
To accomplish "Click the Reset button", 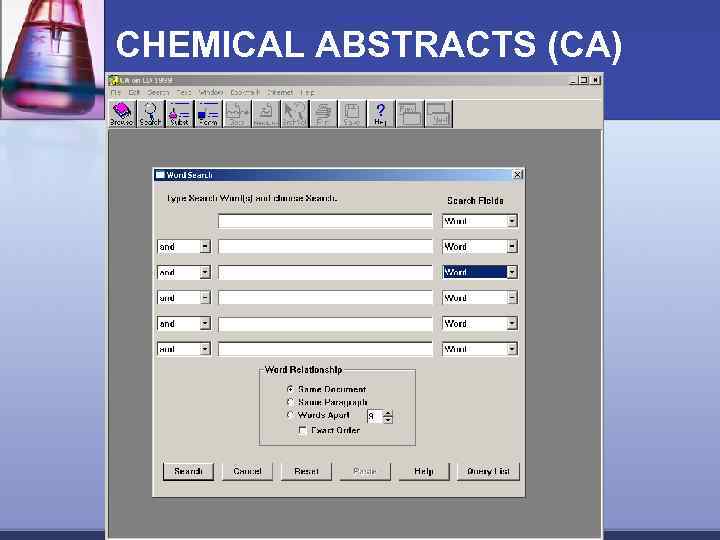I will [306, 472].
